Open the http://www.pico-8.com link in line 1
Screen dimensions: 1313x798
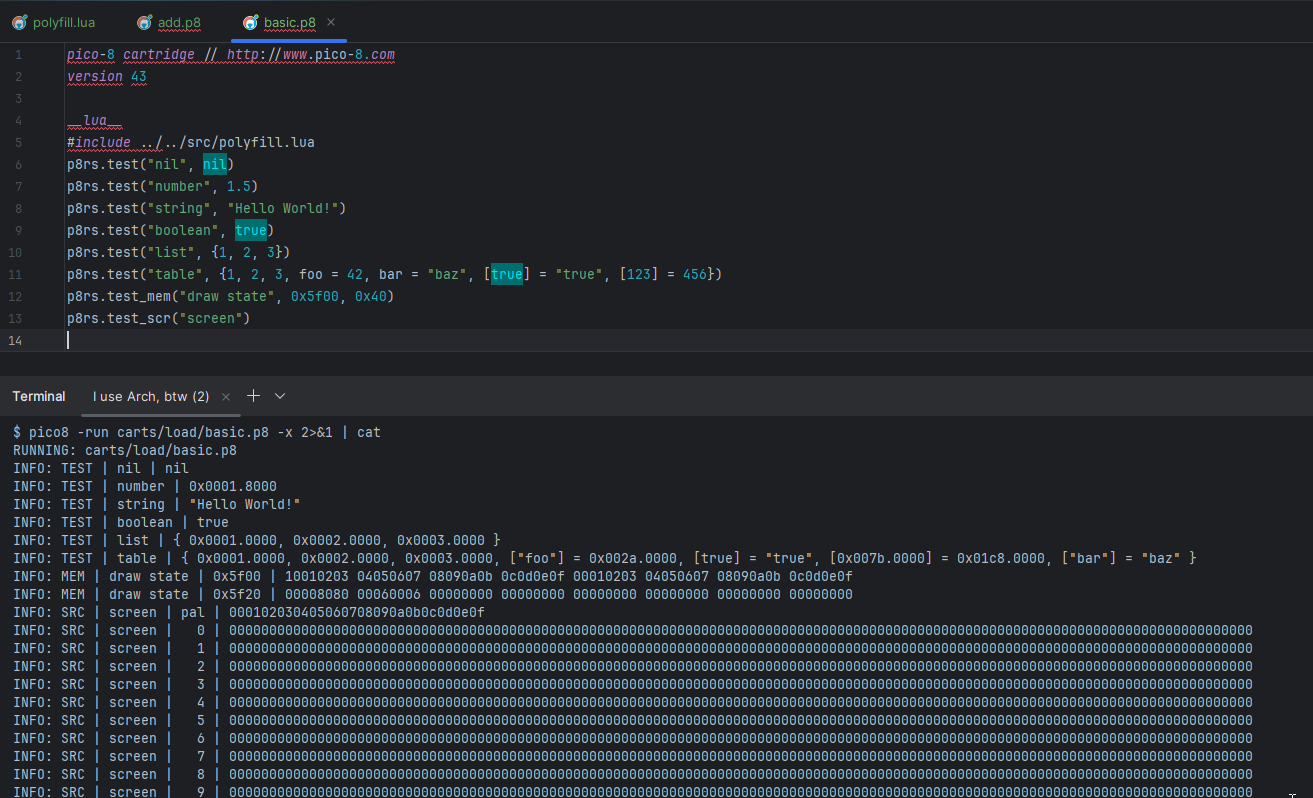pyautogui.click(x=311, y=54)
